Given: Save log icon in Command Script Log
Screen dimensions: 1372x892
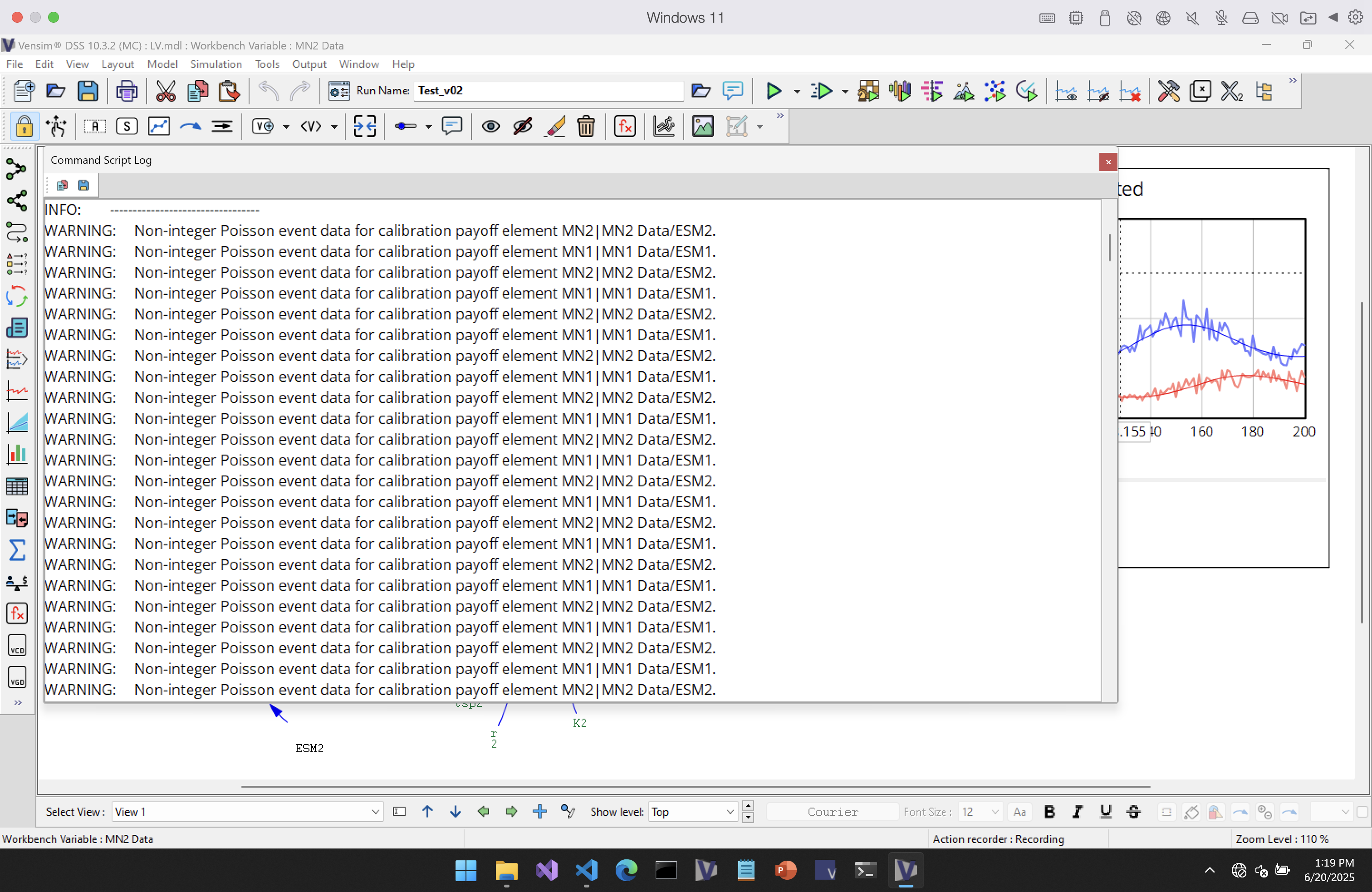Looking at the screenshot, I should coord(83,185).
